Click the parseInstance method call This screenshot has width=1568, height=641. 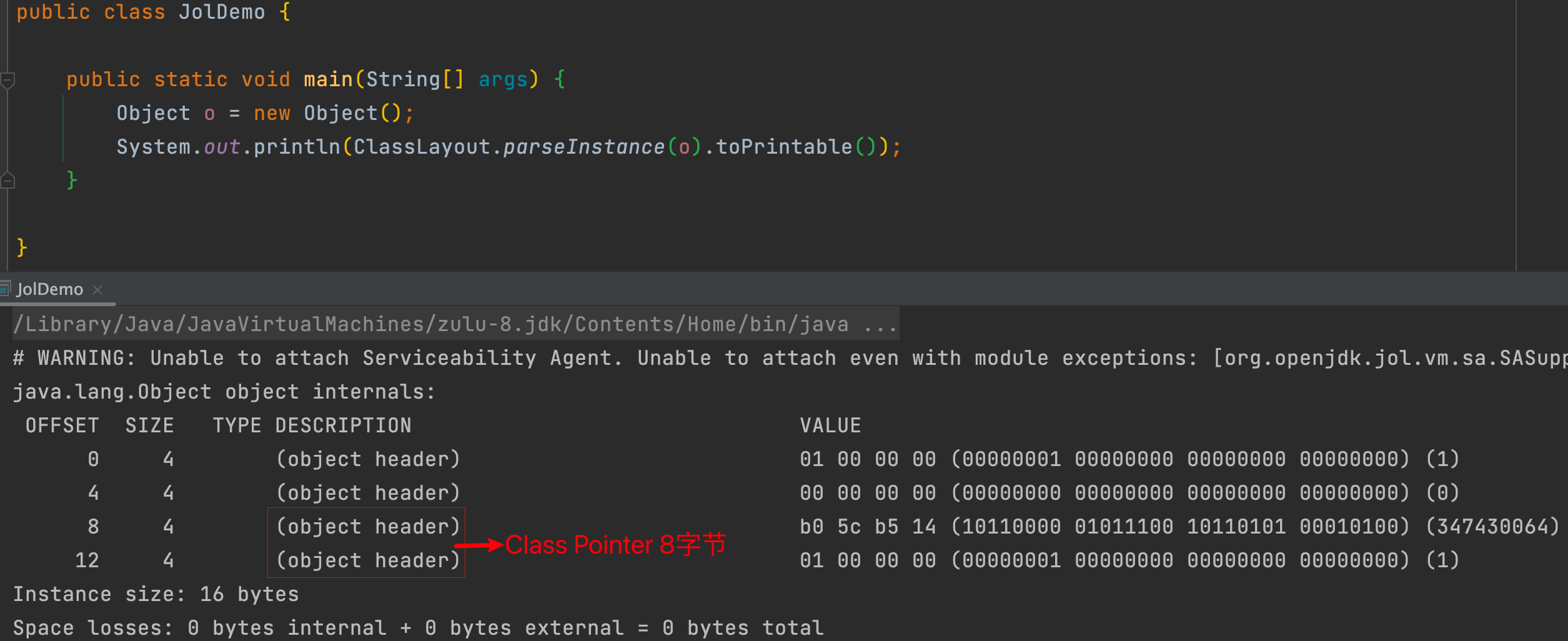[x=584, y=147]
